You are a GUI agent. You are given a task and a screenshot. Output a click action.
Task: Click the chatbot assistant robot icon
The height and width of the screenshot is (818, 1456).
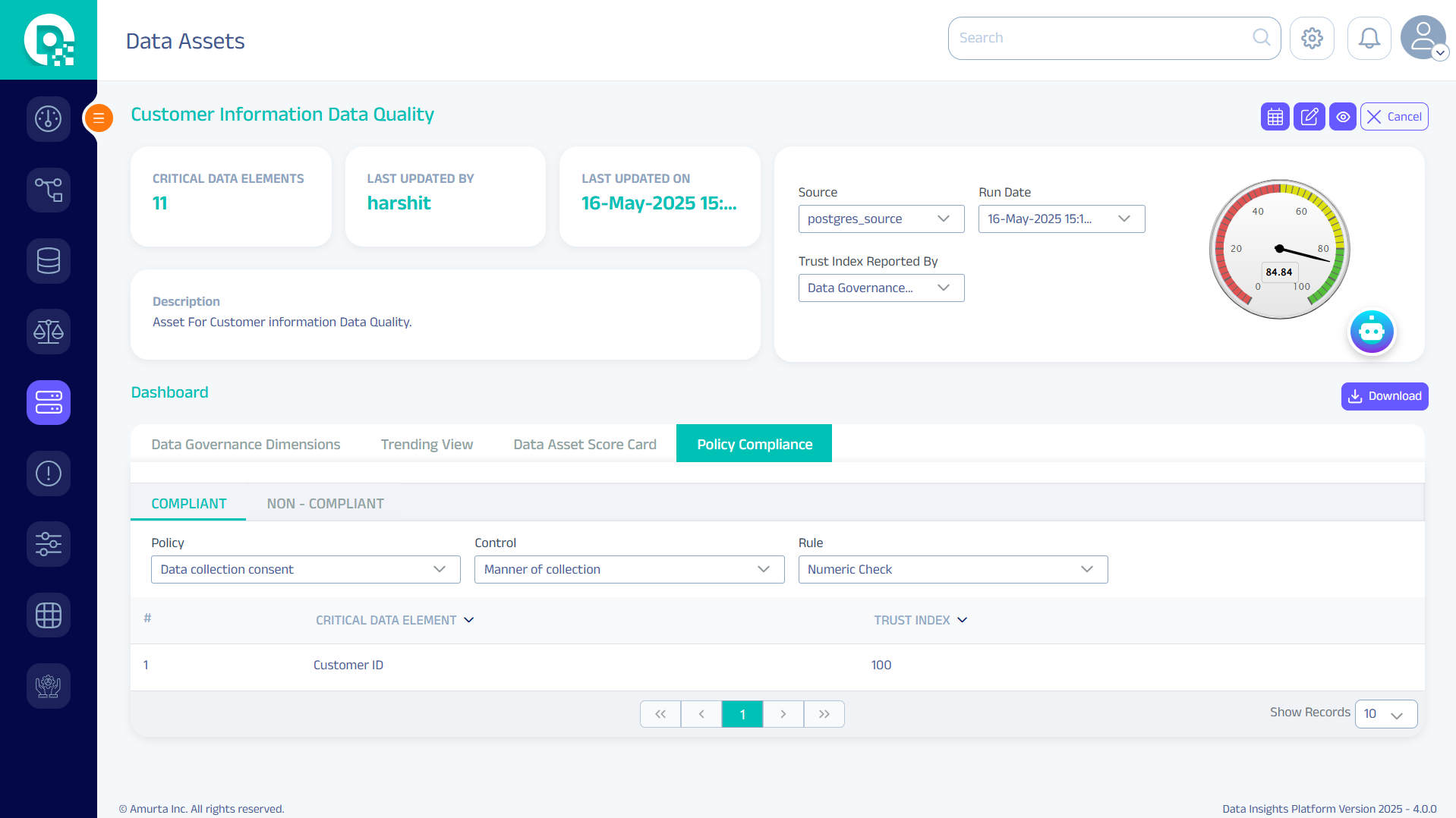point(1371,332)
